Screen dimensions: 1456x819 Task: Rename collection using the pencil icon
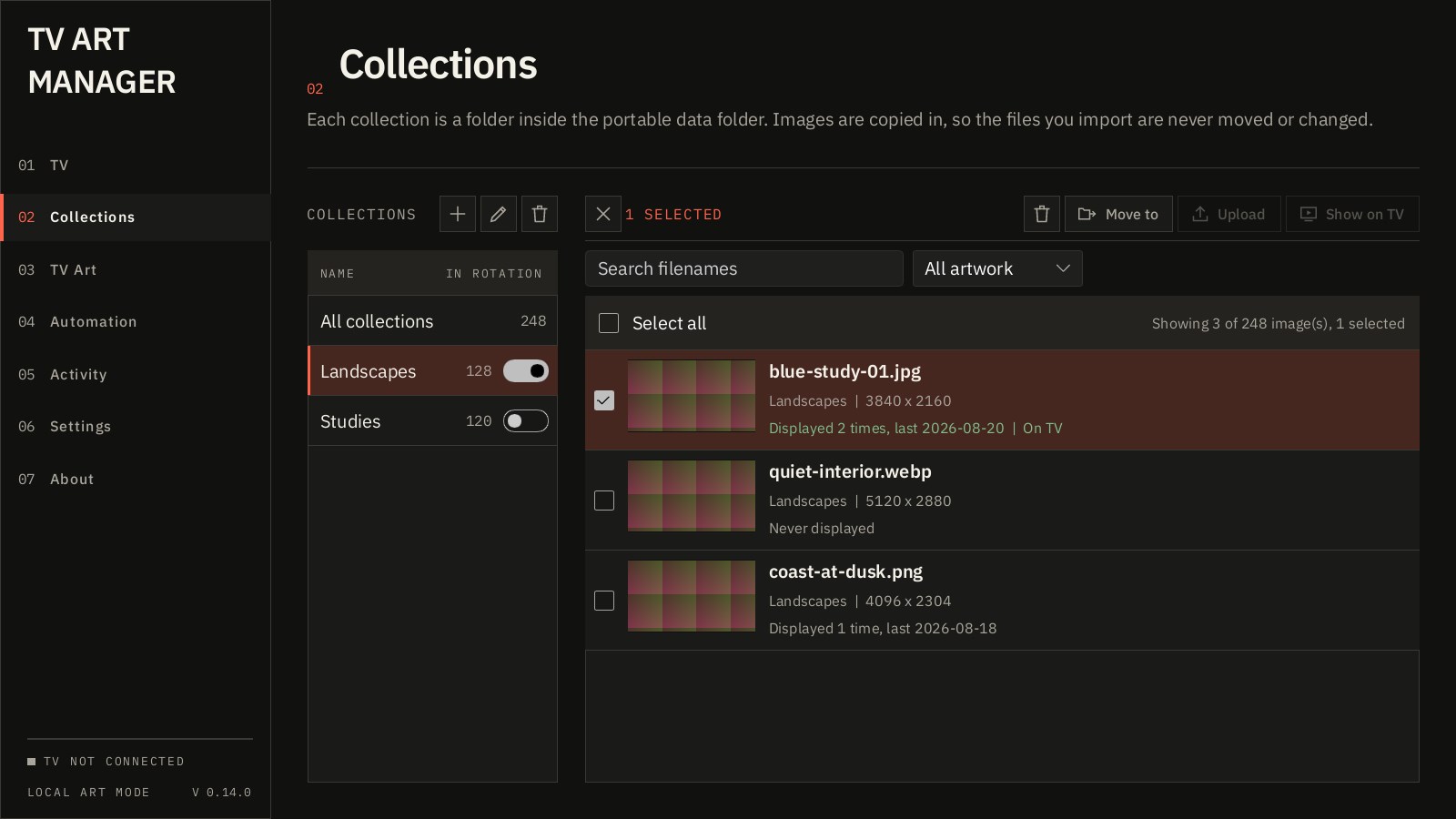[x=499, y=214]
